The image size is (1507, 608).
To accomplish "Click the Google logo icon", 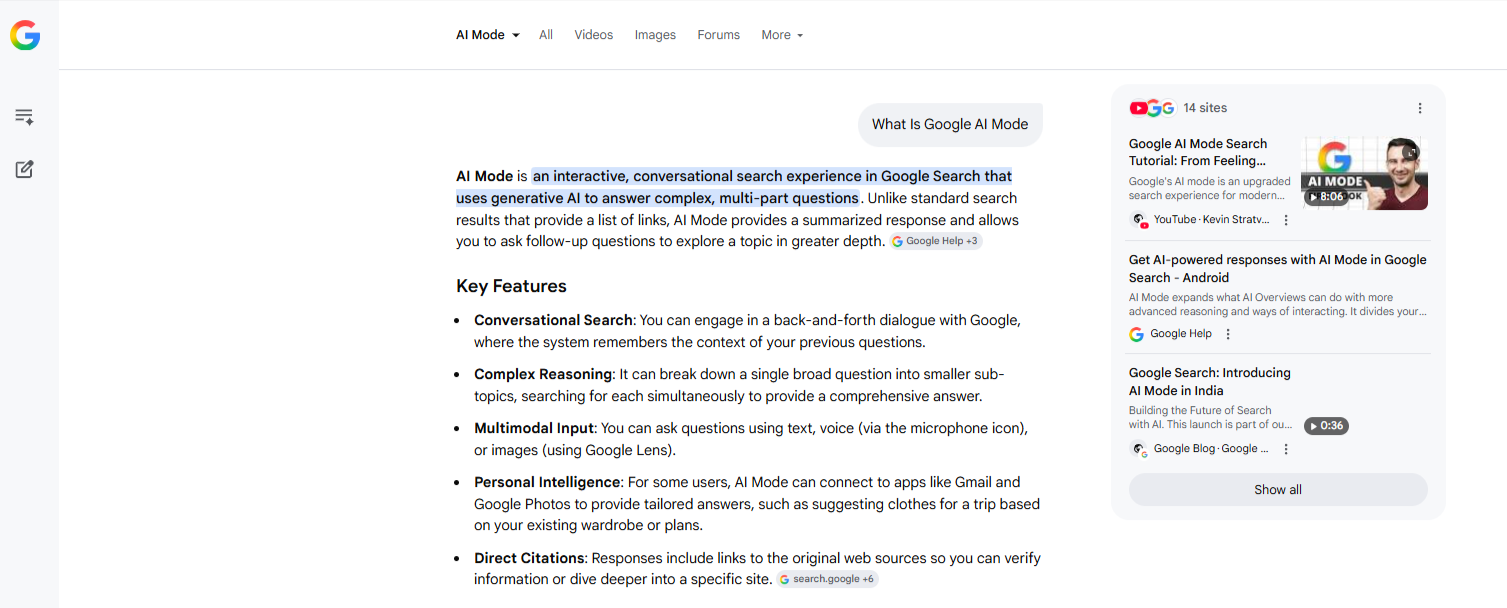I will [25, 35].
